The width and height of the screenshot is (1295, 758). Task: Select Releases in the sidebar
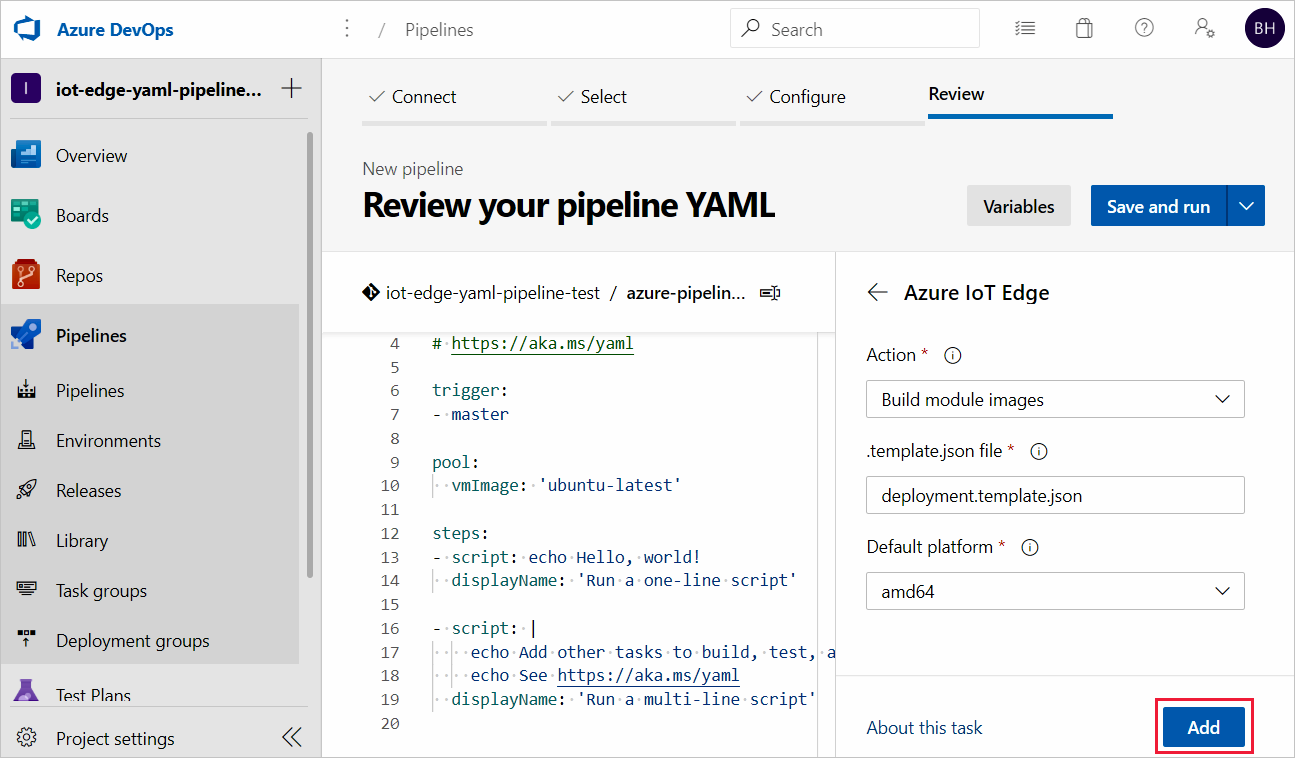click(x=87, y=490)
